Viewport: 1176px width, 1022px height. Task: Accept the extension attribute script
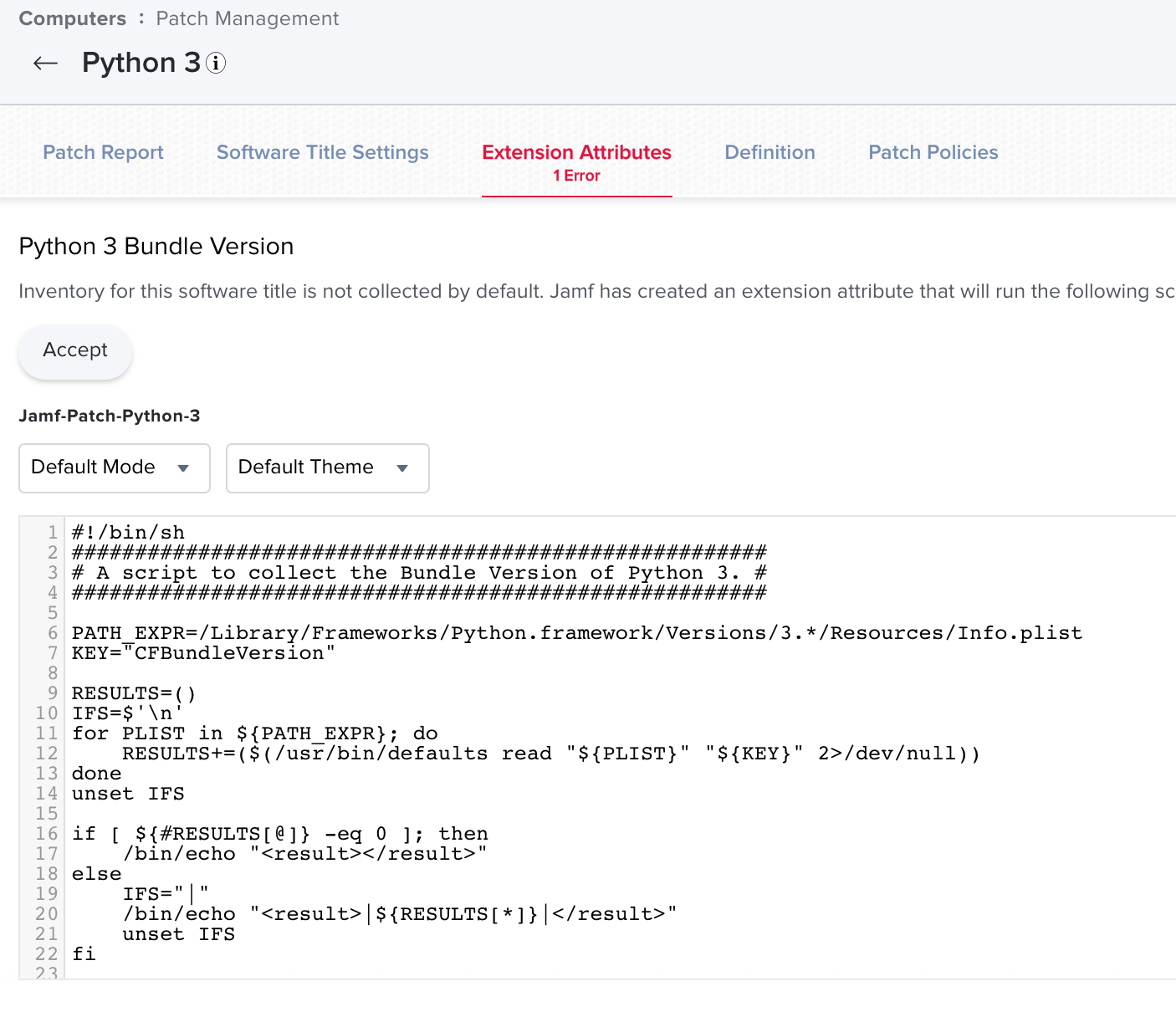(x=75, y=350)
